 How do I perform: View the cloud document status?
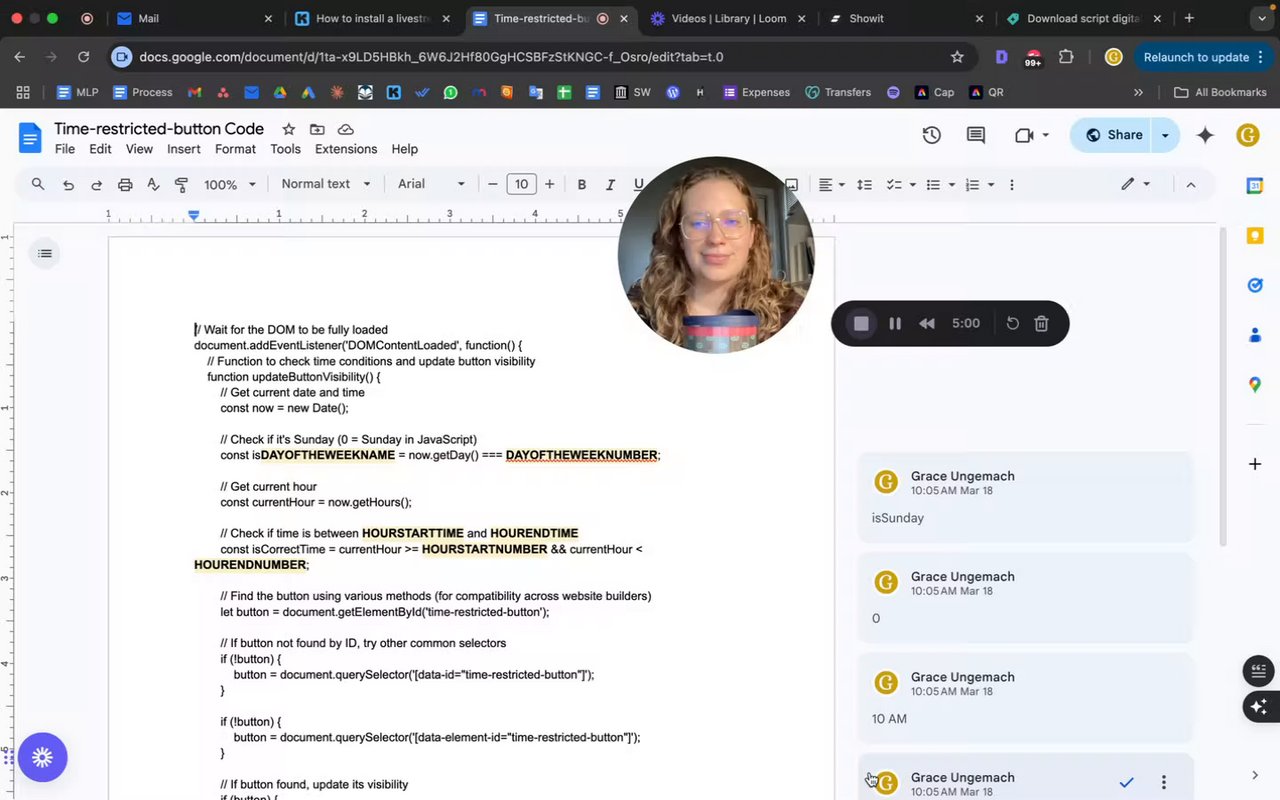(346, 129)
